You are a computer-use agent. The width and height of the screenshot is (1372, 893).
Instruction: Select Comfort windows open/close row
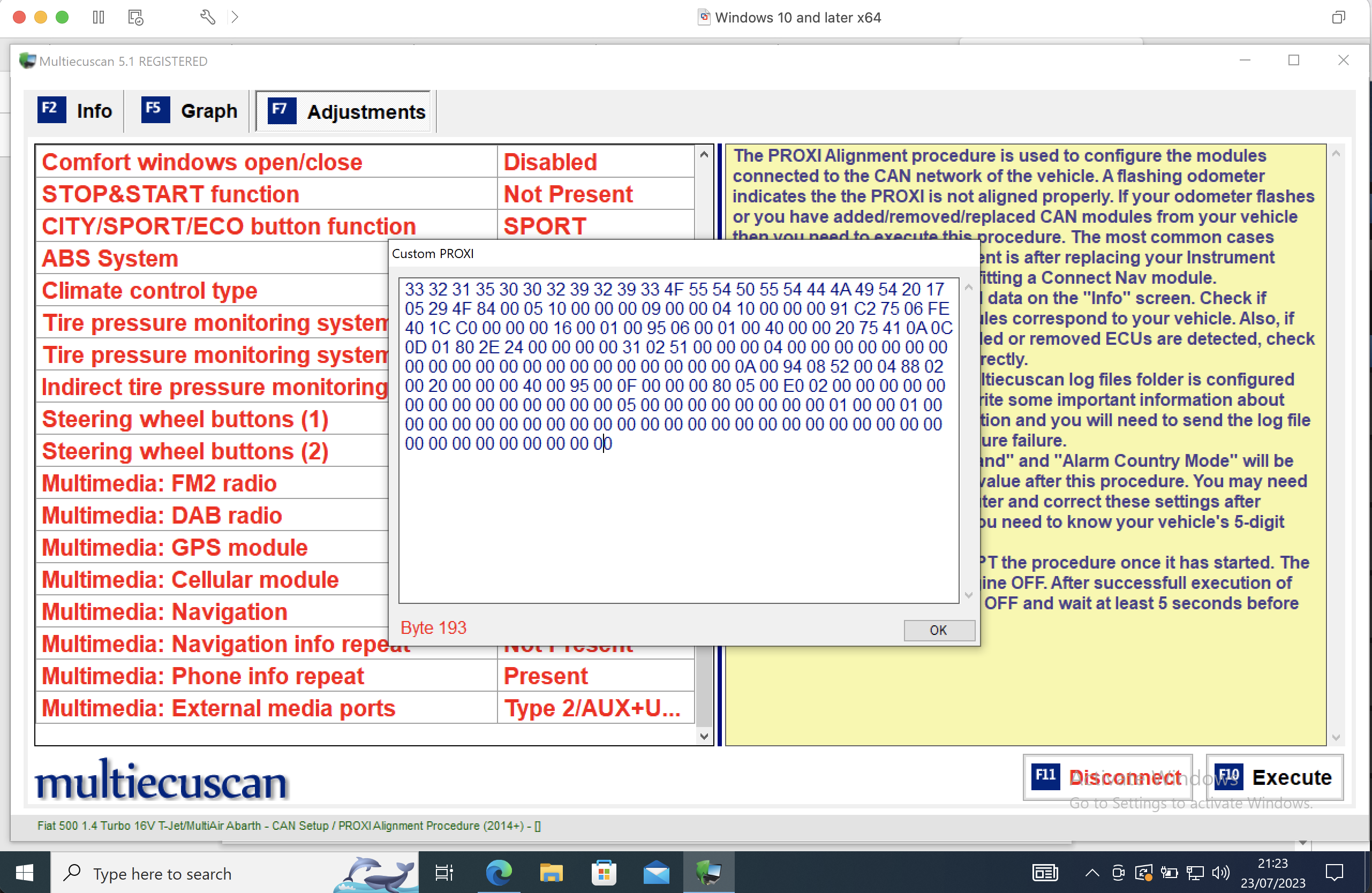point(265,162)
